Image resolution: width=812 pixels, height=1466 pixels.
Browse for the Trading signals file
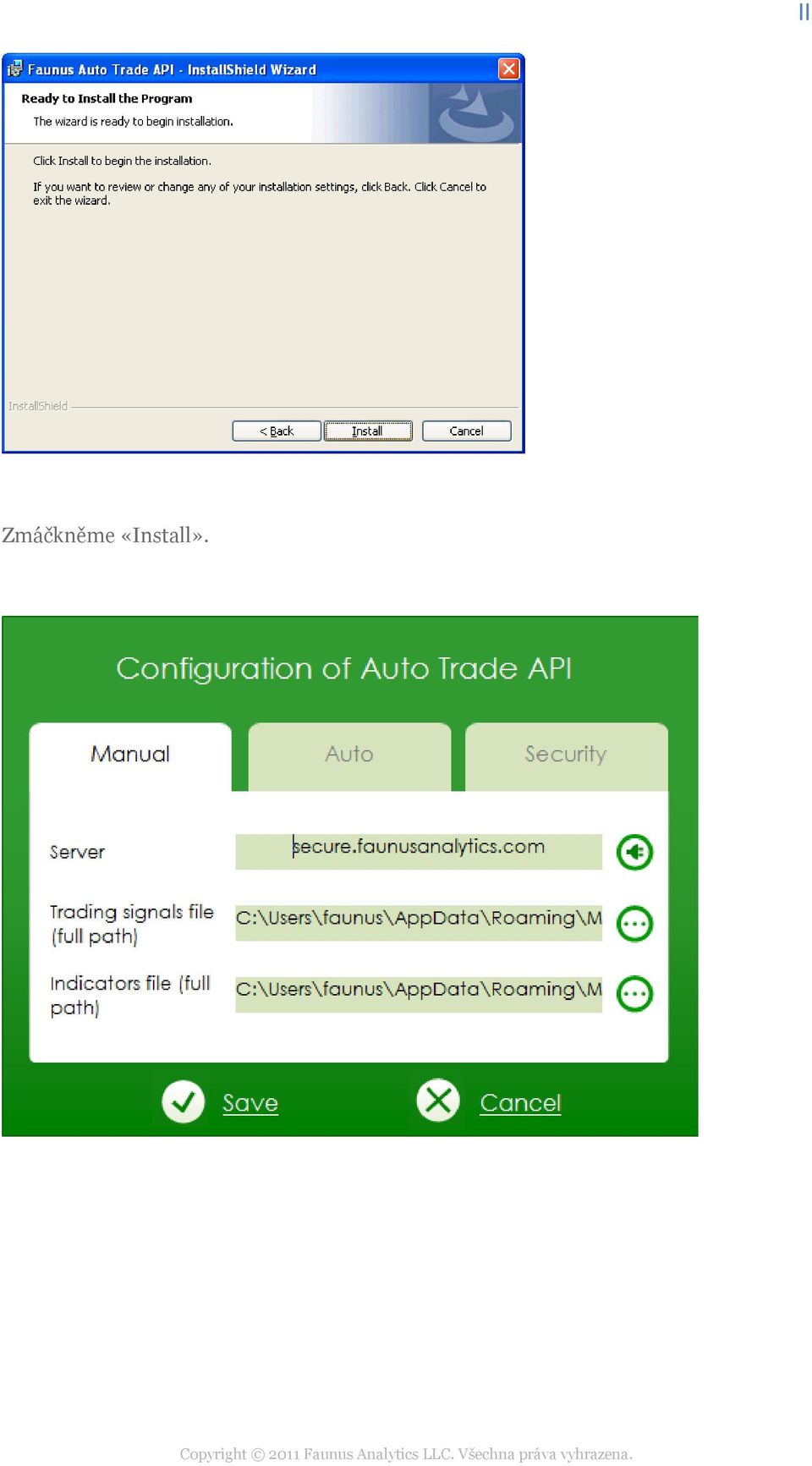coord(634,924)
